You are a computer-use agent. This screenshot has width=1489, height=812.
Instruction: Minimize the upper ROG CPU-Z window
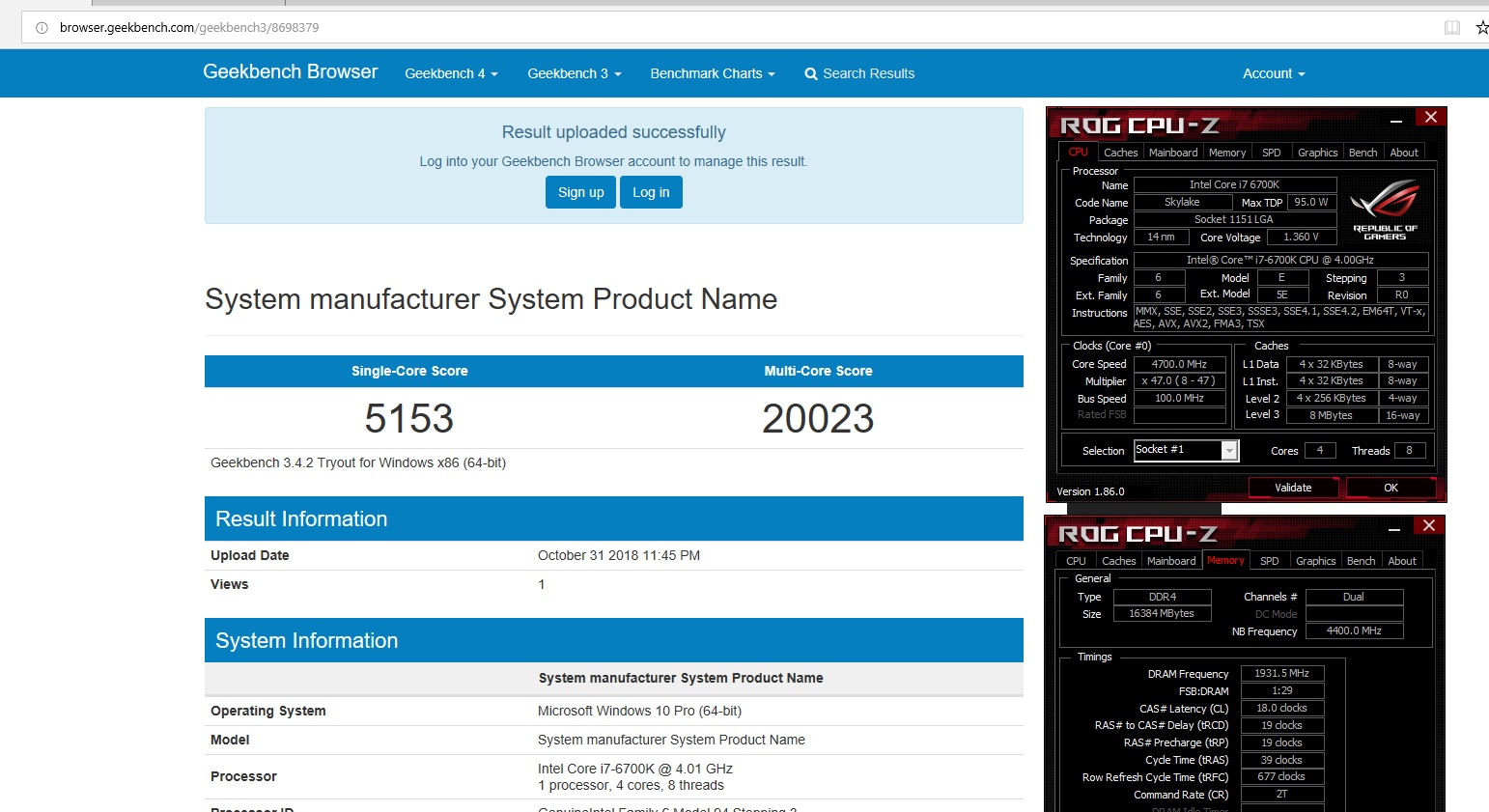coord(1396,121)
